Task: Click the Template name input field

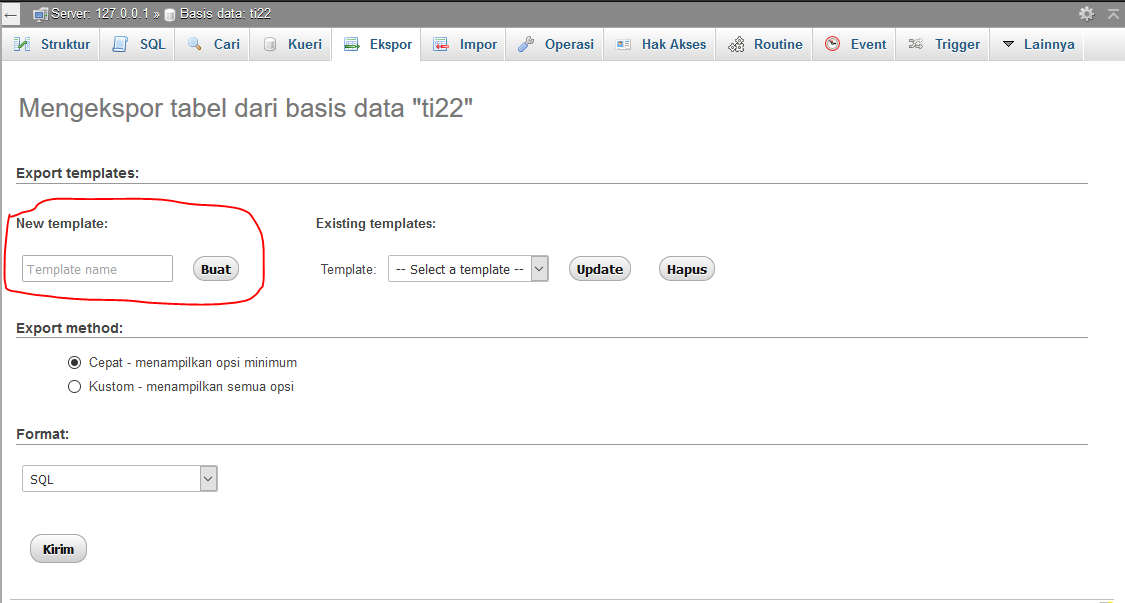Action: click(x=96, y=268)
